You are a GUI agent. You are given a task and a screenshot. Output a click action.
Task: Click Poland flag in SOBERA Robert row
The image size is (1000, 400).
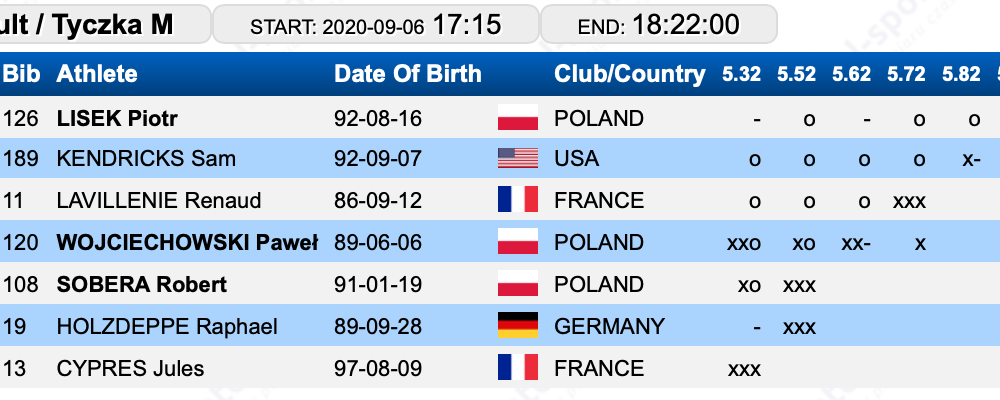517,283
